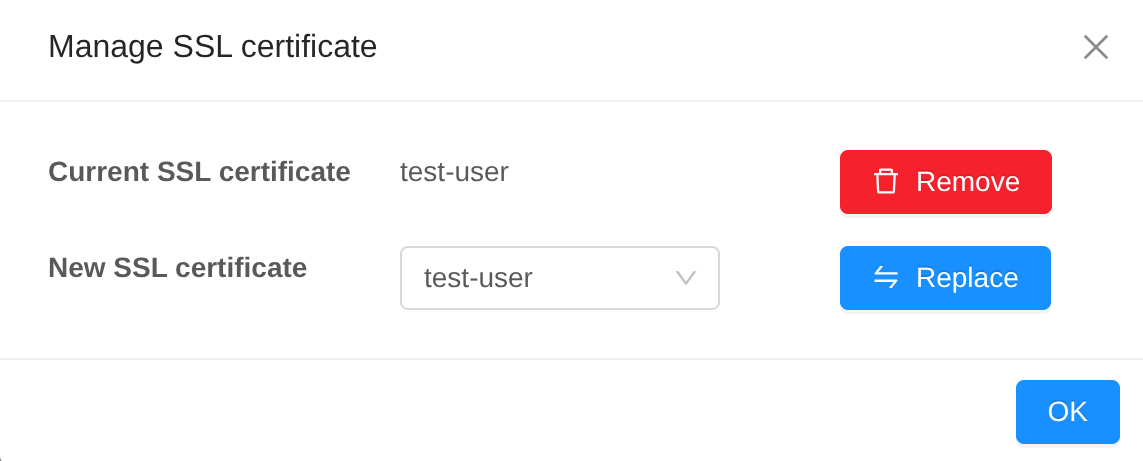Dismiss dialog using OK in footer
Image resolution: width=1143 pixels, height=461 pixels.
[x=1067, y=412]
